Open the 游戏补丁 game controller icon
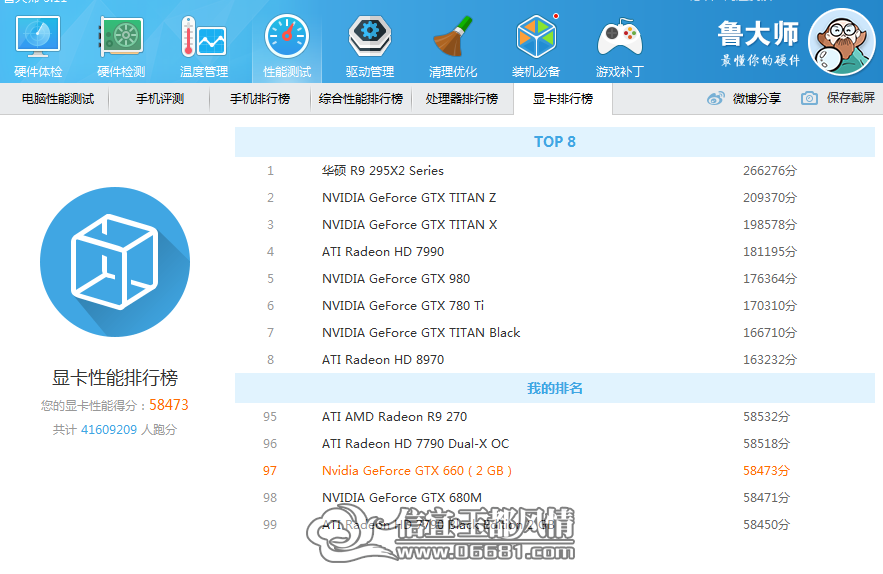The width and height of the screenshot is (883, 574). [619, 37]
